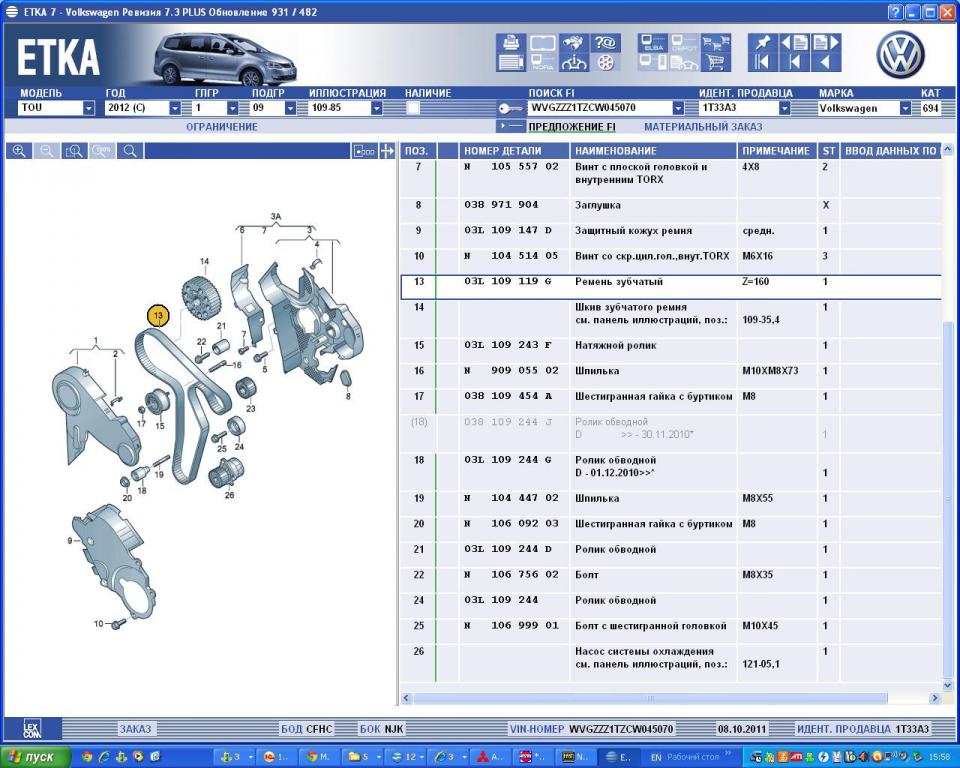Image resolution: width=960 pixels, height=768 pixels.
Task: Toggle the НАЛИЧИЕ checkbox
Action: click(413, 108)
